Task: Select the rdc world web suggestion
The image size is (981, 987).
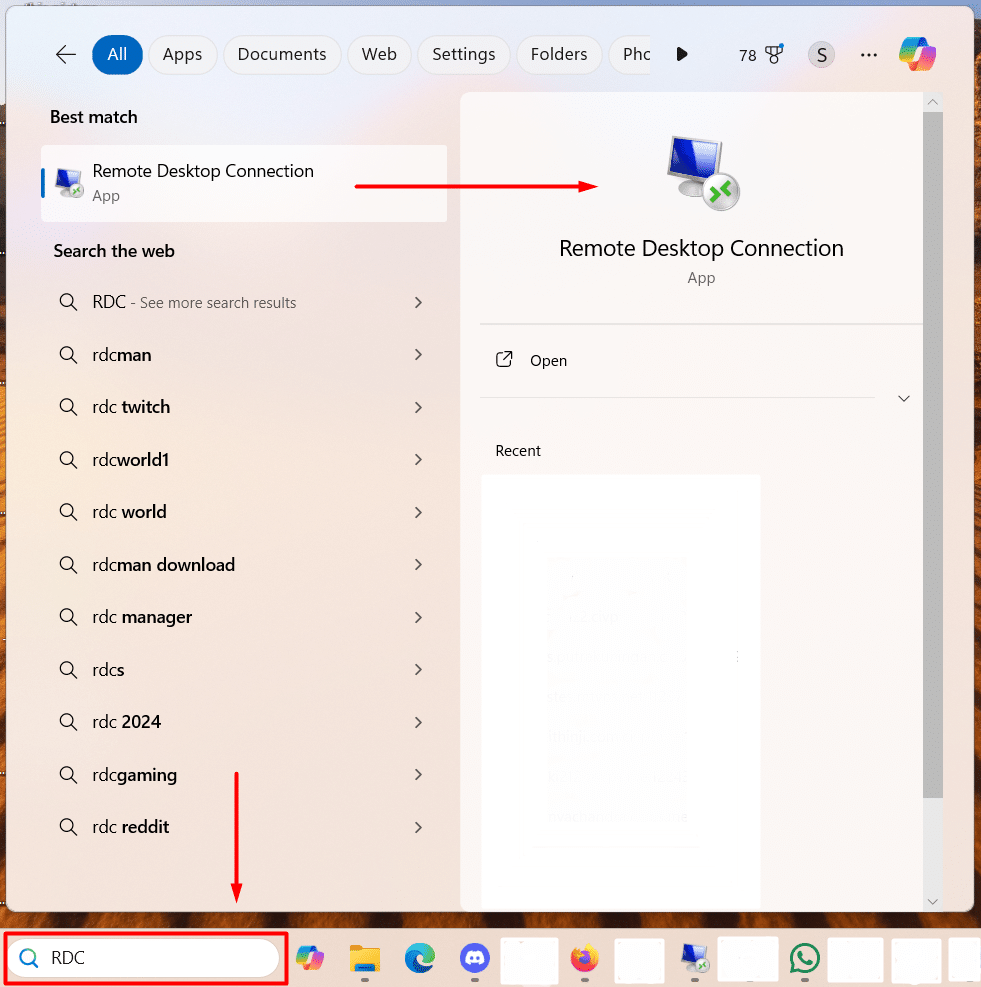Action: 244,512
